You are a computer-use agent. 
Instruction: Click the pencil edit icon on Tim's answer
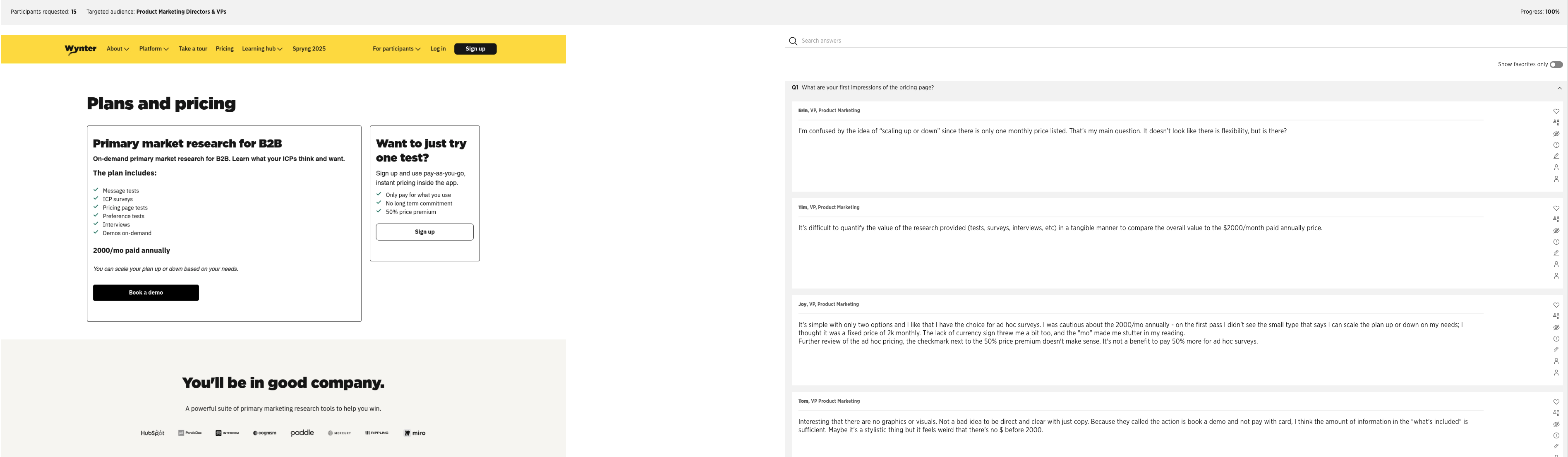point(1556,253)
